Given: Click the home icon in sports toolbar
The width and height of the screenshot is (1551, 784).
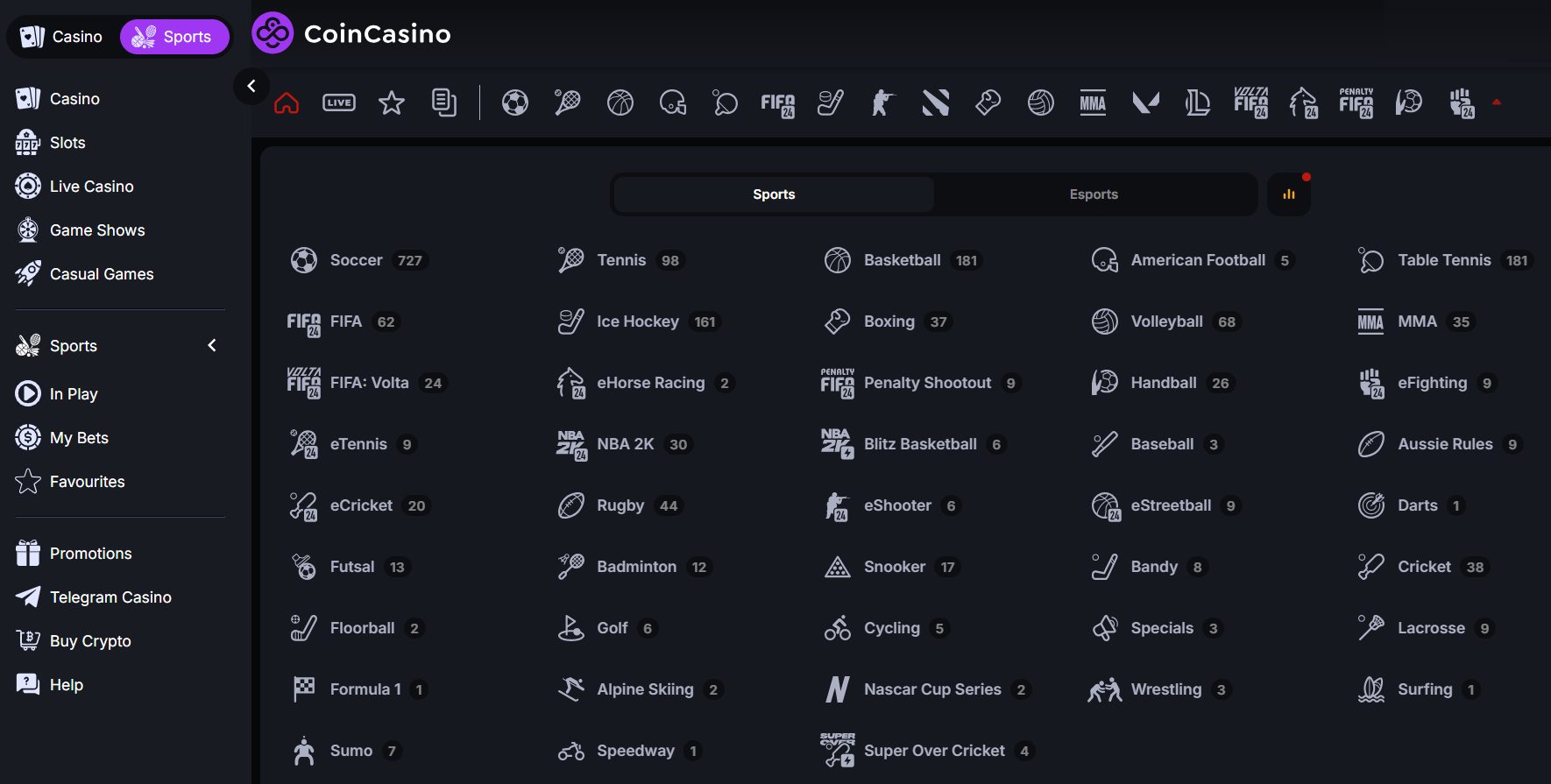Looking at the screenshot, I should 287,103.
